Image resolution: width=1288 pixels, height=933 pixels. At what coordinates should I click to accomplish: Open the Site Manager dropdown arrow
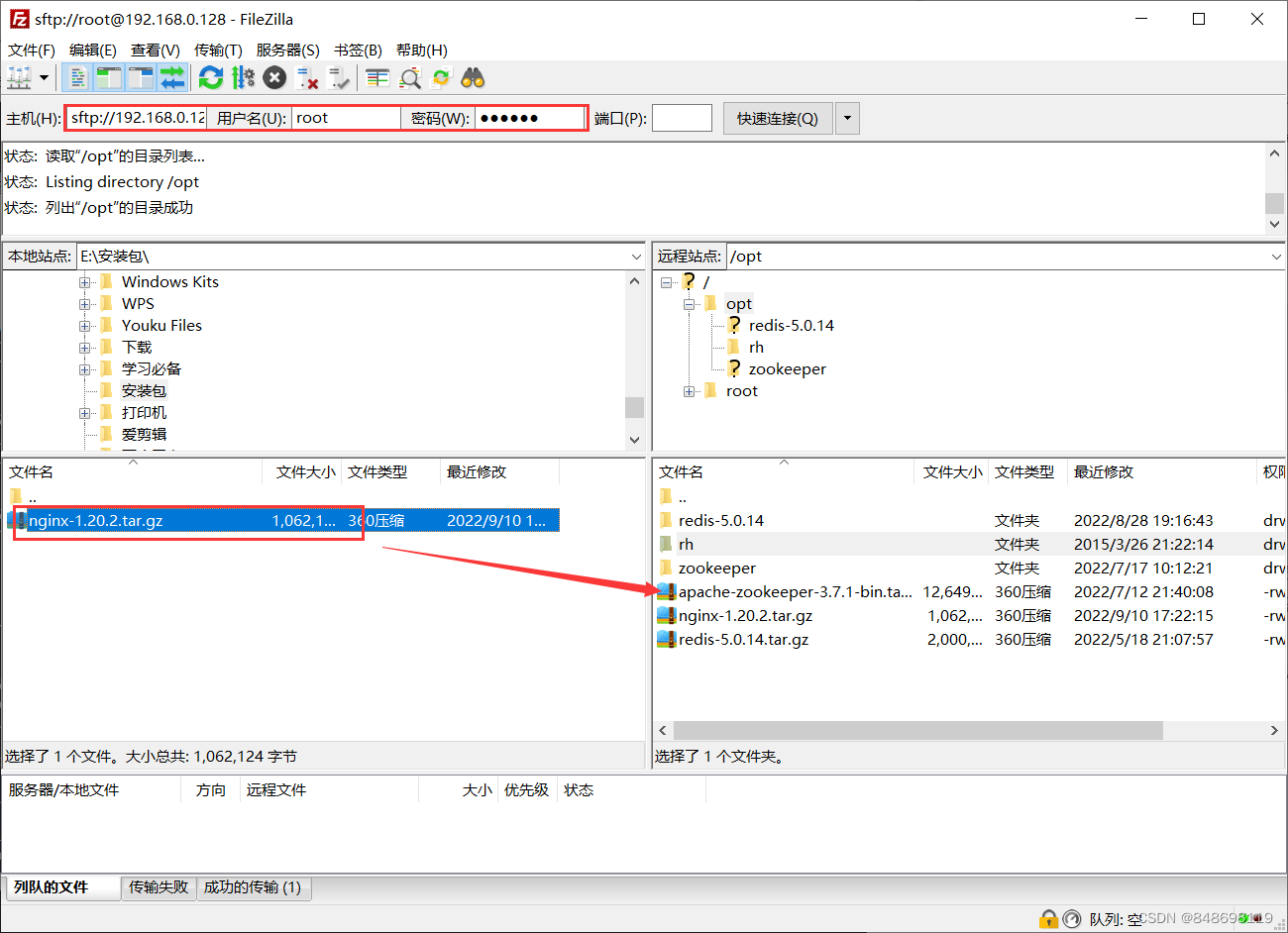(x=44, y=77)
